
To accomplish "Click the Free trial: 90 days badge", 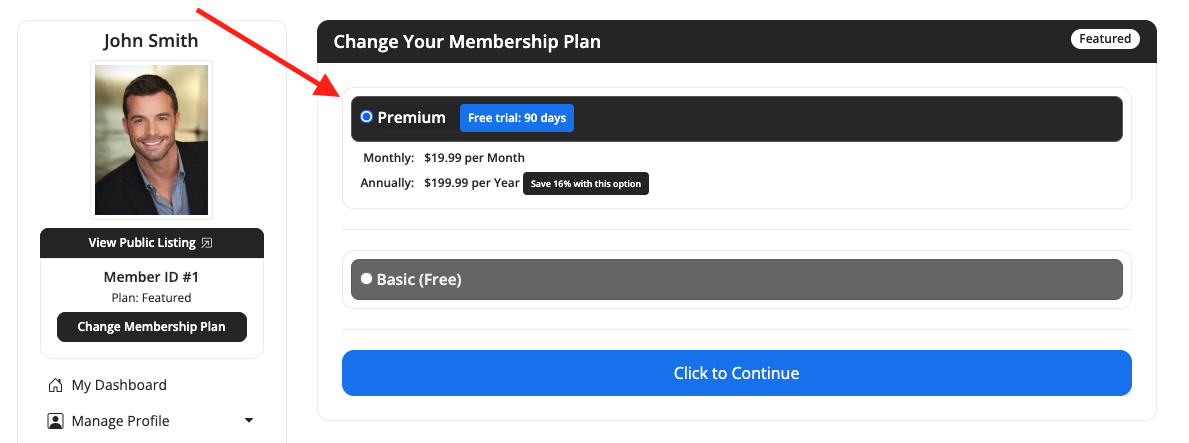I will coord(517,118).
